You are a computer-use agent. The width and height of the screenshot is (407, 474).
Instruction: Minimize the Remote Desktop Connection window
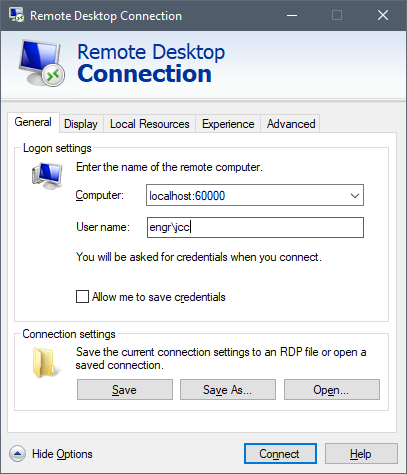coord(292,15)
